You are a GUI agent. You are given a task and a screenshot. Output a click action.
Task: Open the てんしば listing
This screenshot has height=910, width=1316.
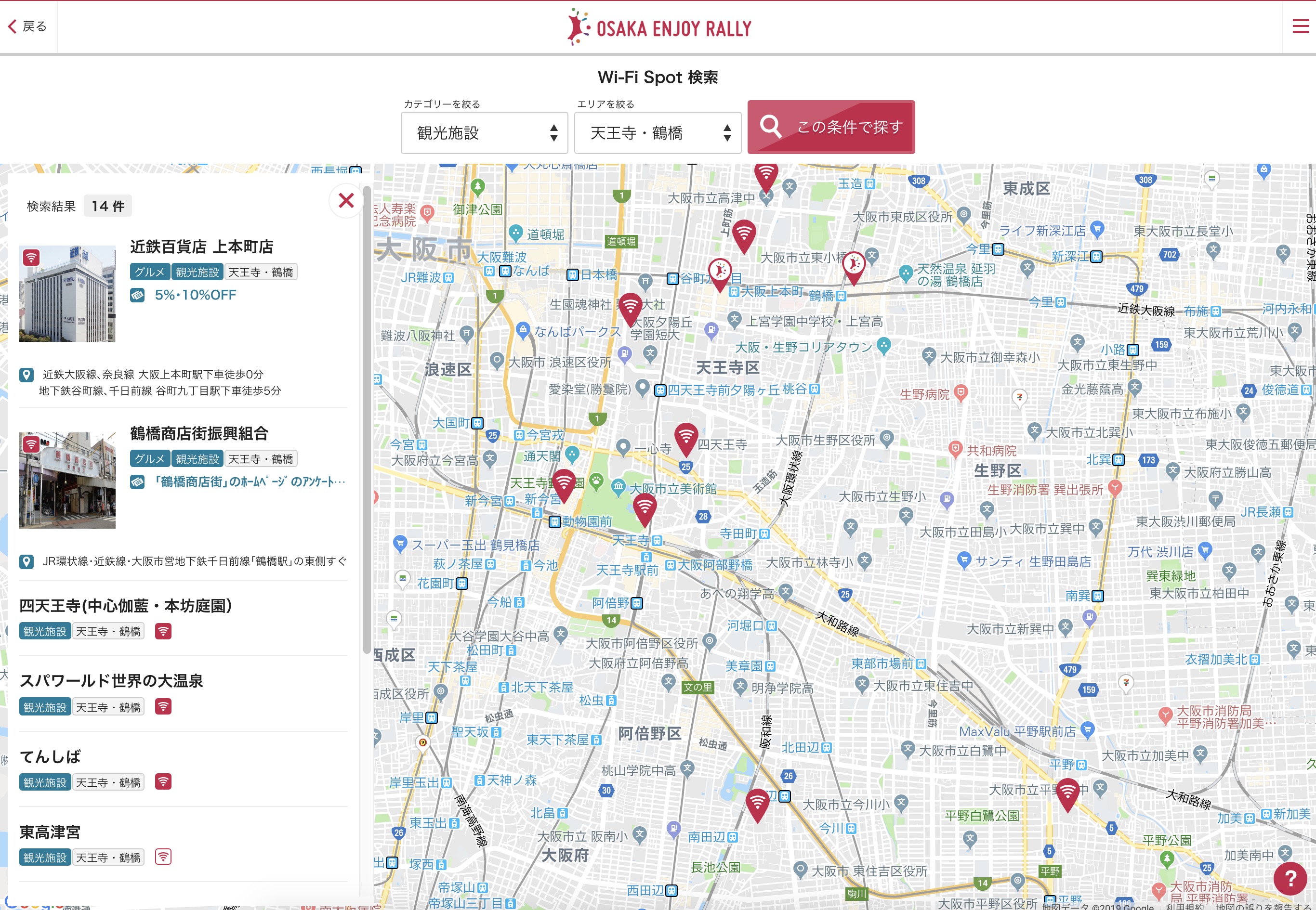[50, 756]
